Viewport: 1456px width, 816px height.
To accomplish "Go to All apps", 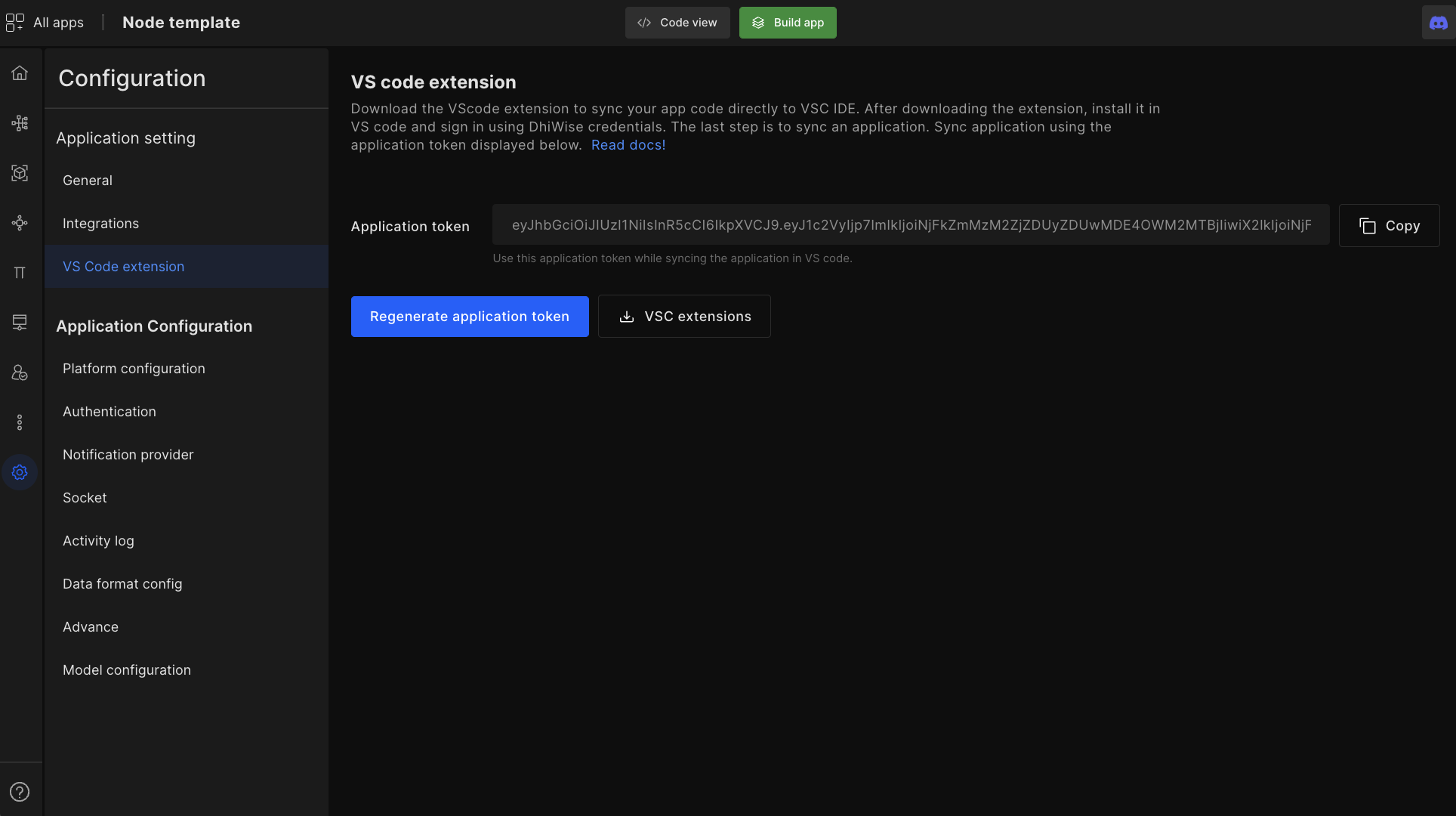I will (58, 23).
